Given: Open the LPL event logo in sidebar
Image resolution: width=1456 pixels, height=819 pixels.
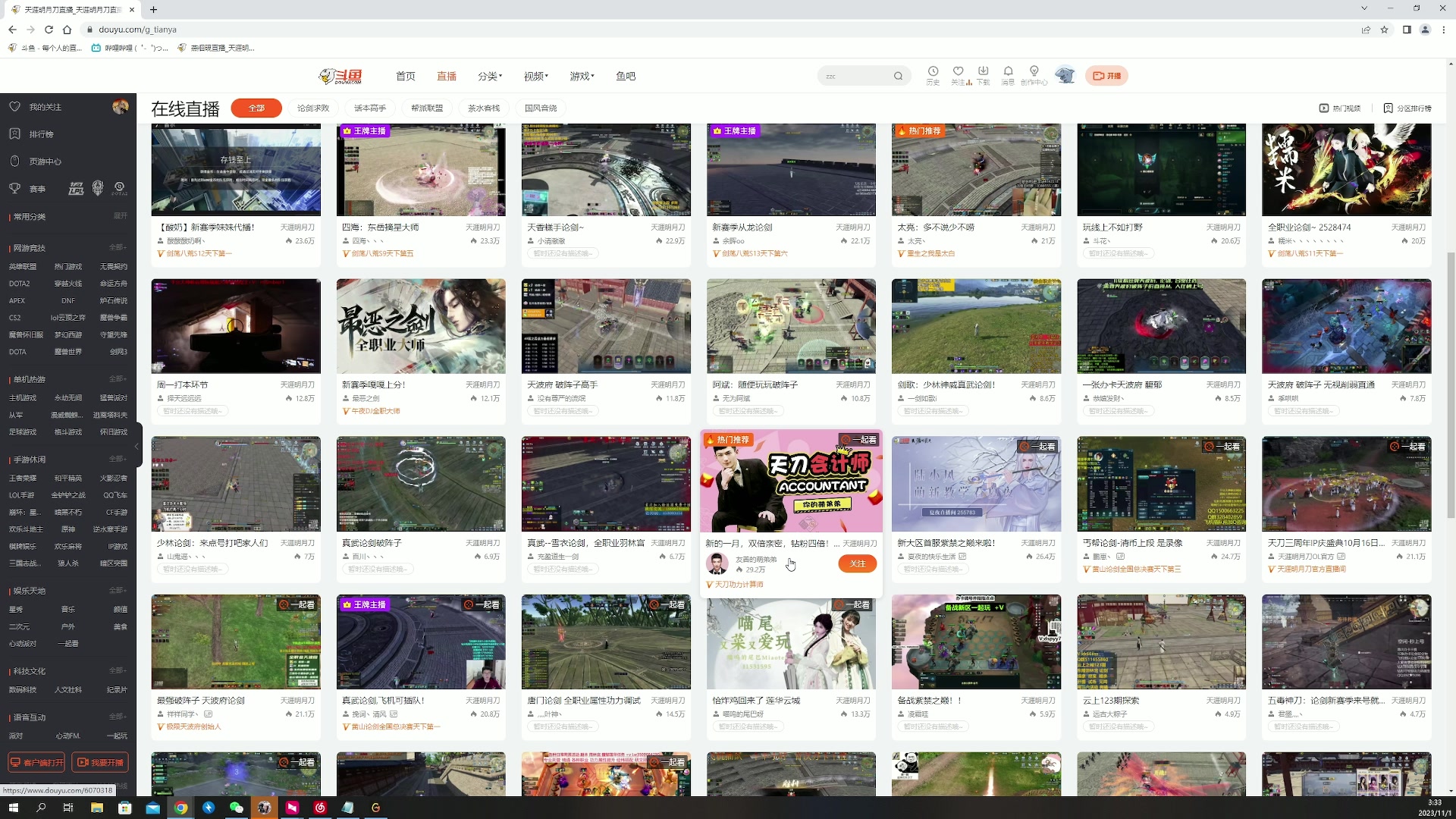Looking at the screenshot, I should [x=76, y=188].
